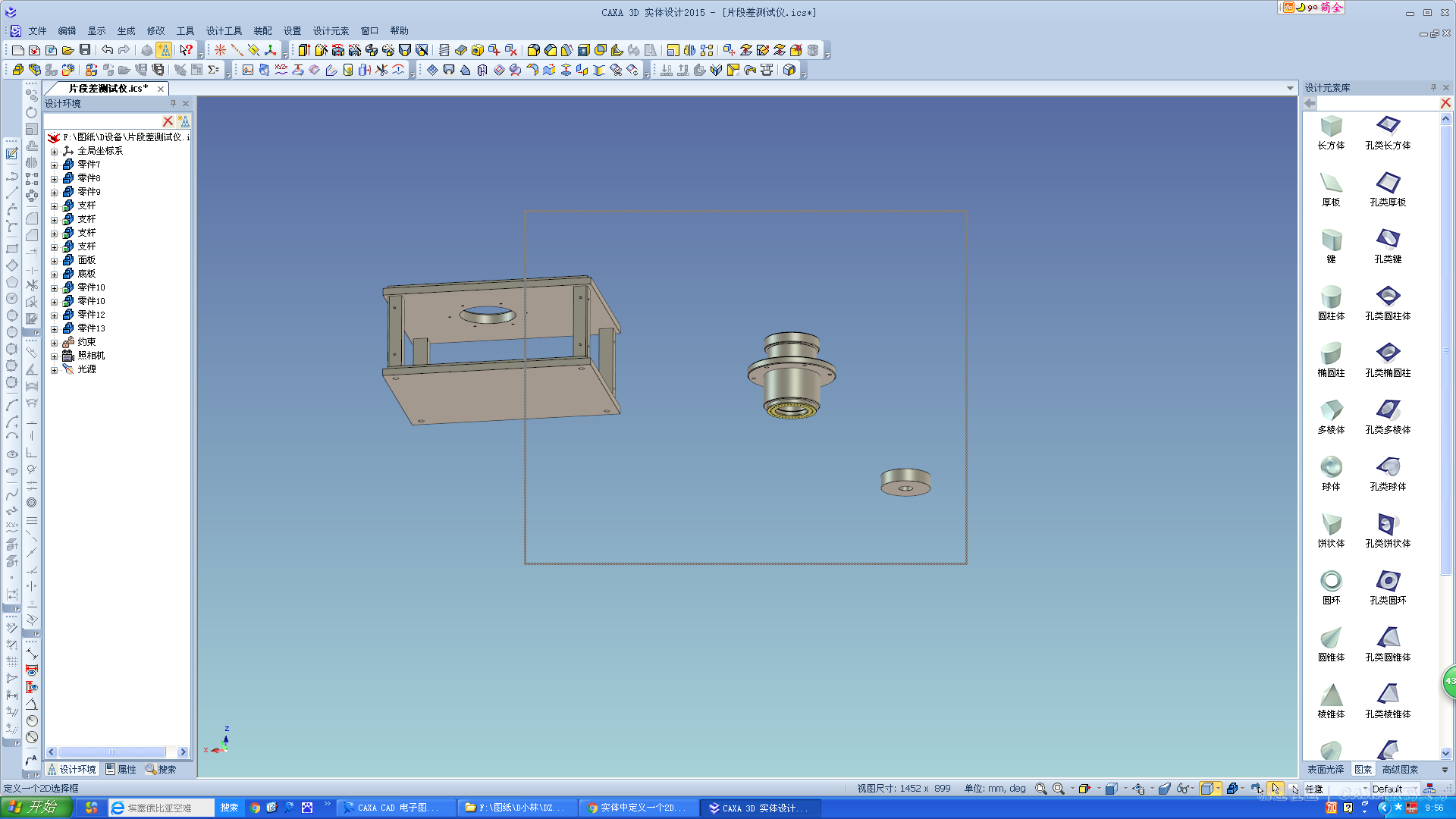The height and width of the screenshot is (819, 1456).
Task: Pin the 设计元素库 panel
Action: tap(1433, 88)
